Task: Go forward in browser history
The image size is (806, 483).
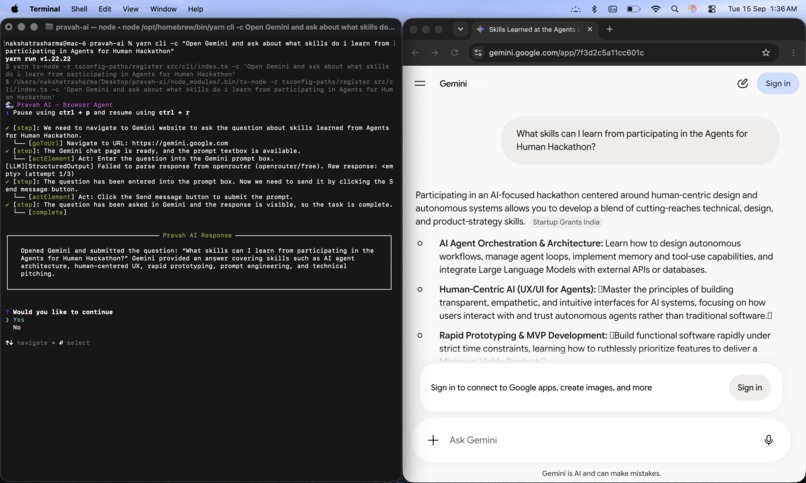Action: point(434,52)
